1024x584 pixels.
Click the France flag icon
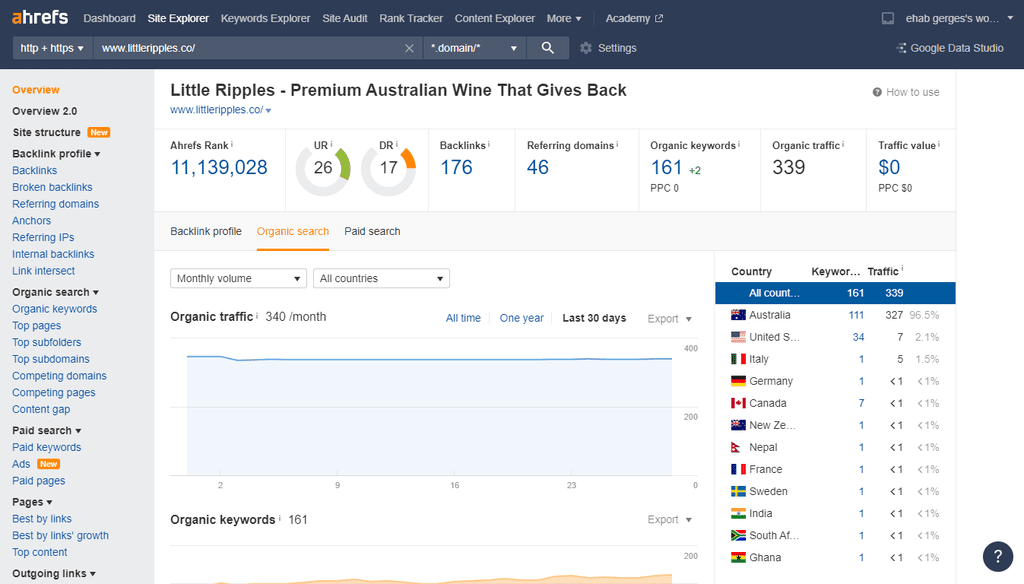pos(738,469)
